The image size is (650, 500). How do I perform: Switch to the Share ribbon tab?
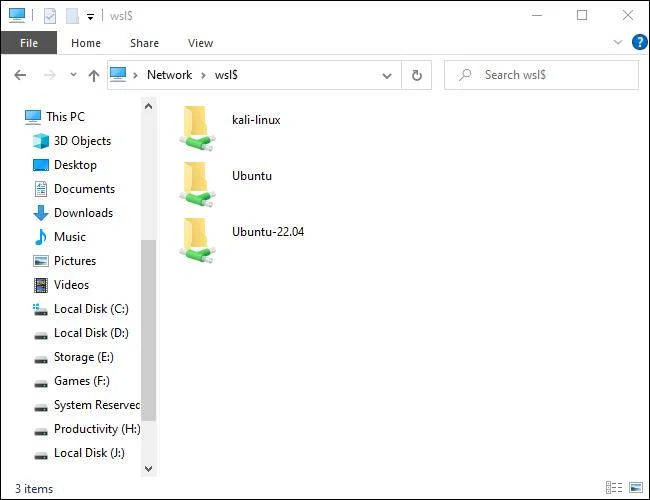click(x=144, y=43)
